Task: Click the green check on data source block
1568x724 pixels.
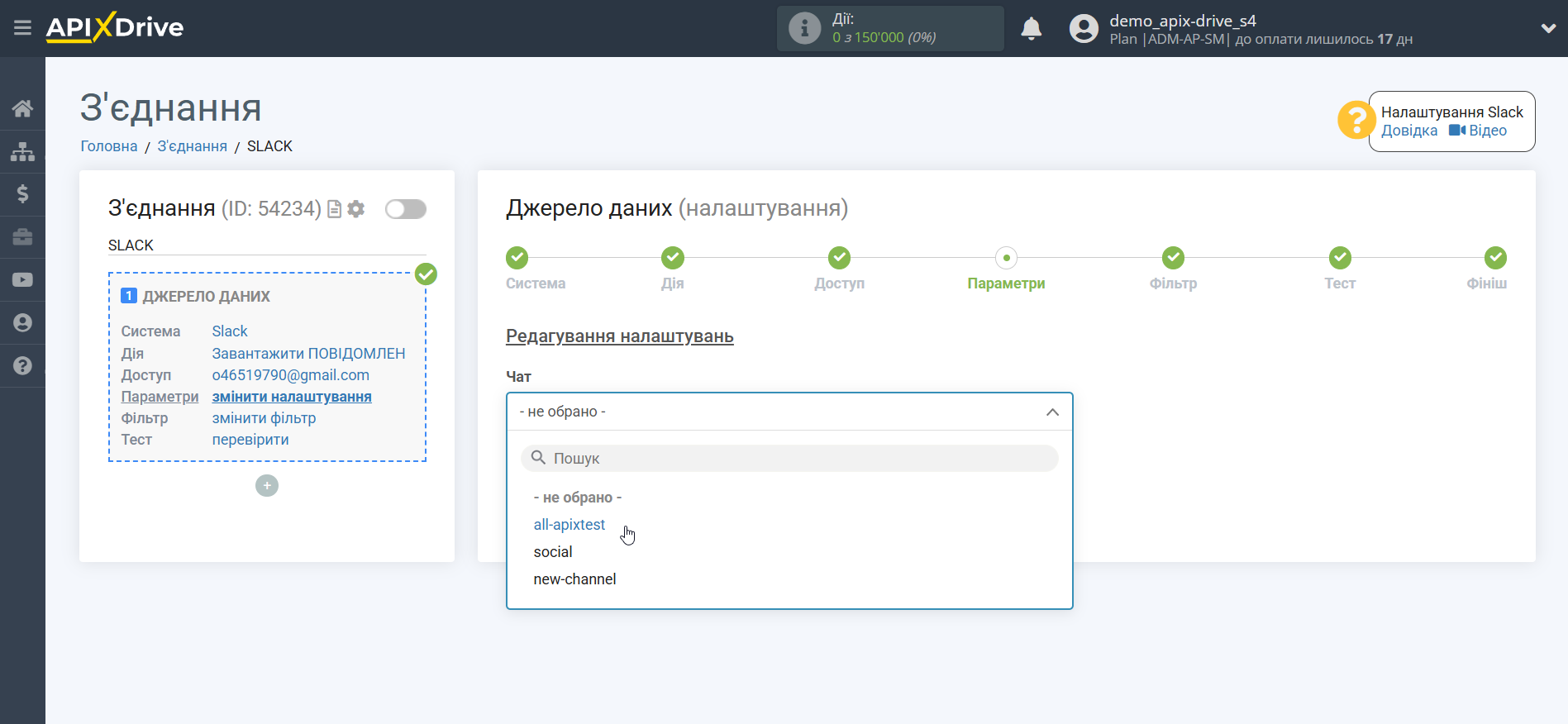Action: pyautogui.click(x=426, y=274)
